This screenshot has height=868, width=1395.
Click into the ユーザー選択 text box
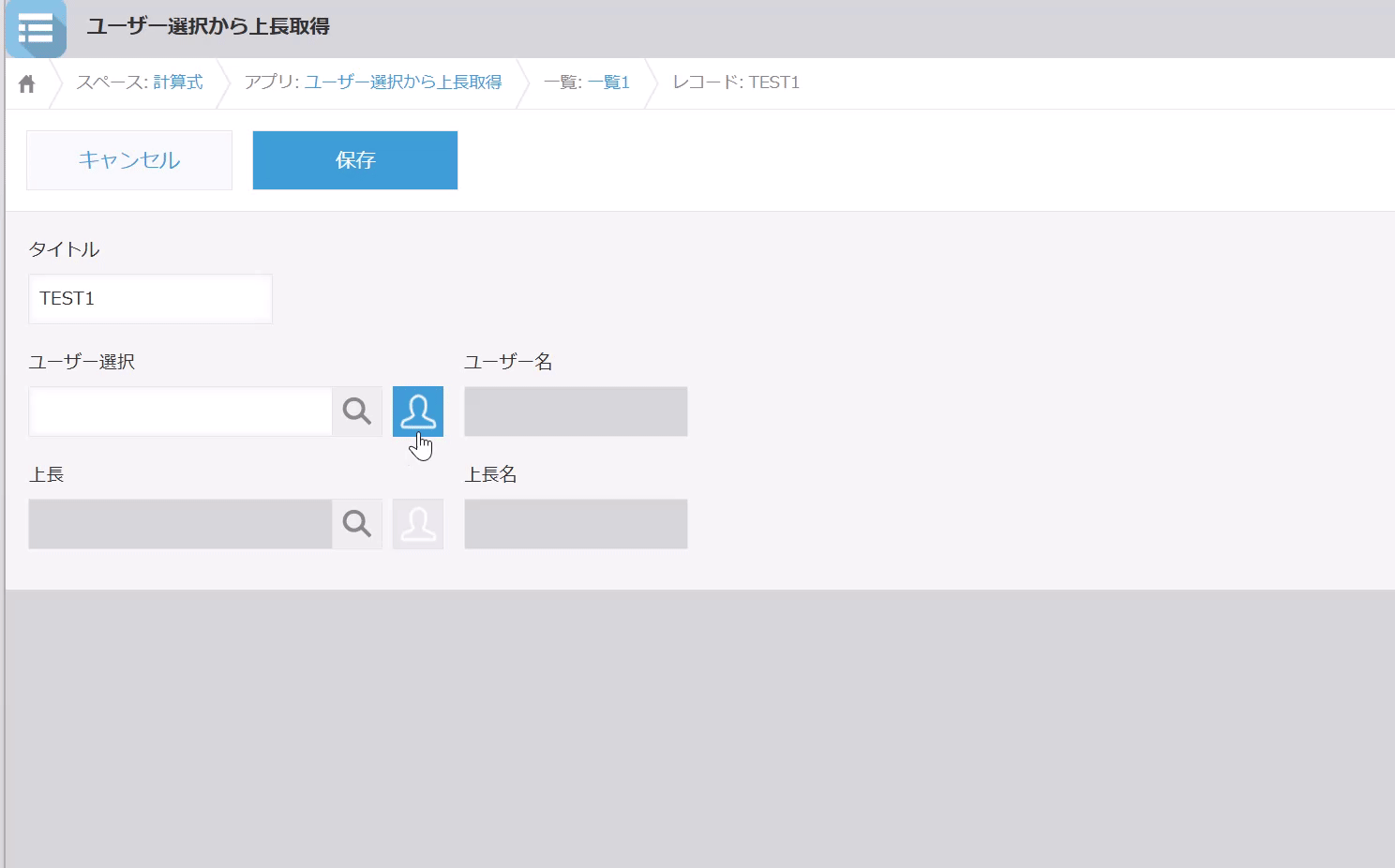coord(180,412)
